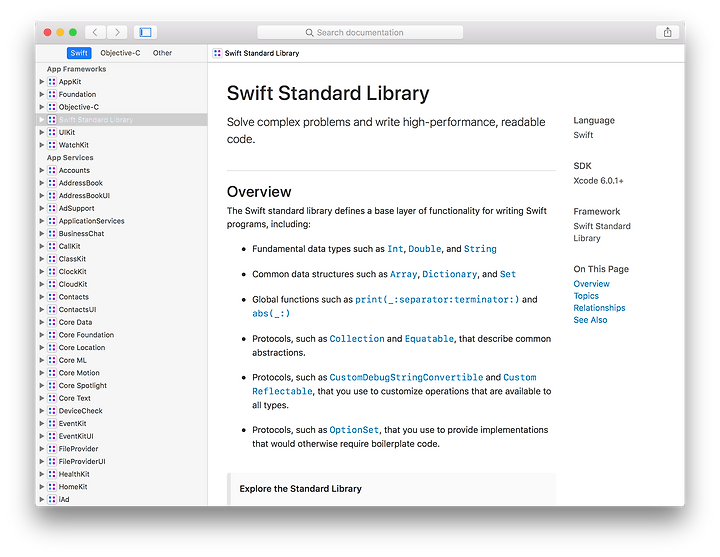Focus the Search documentation field

pos(360,33)
